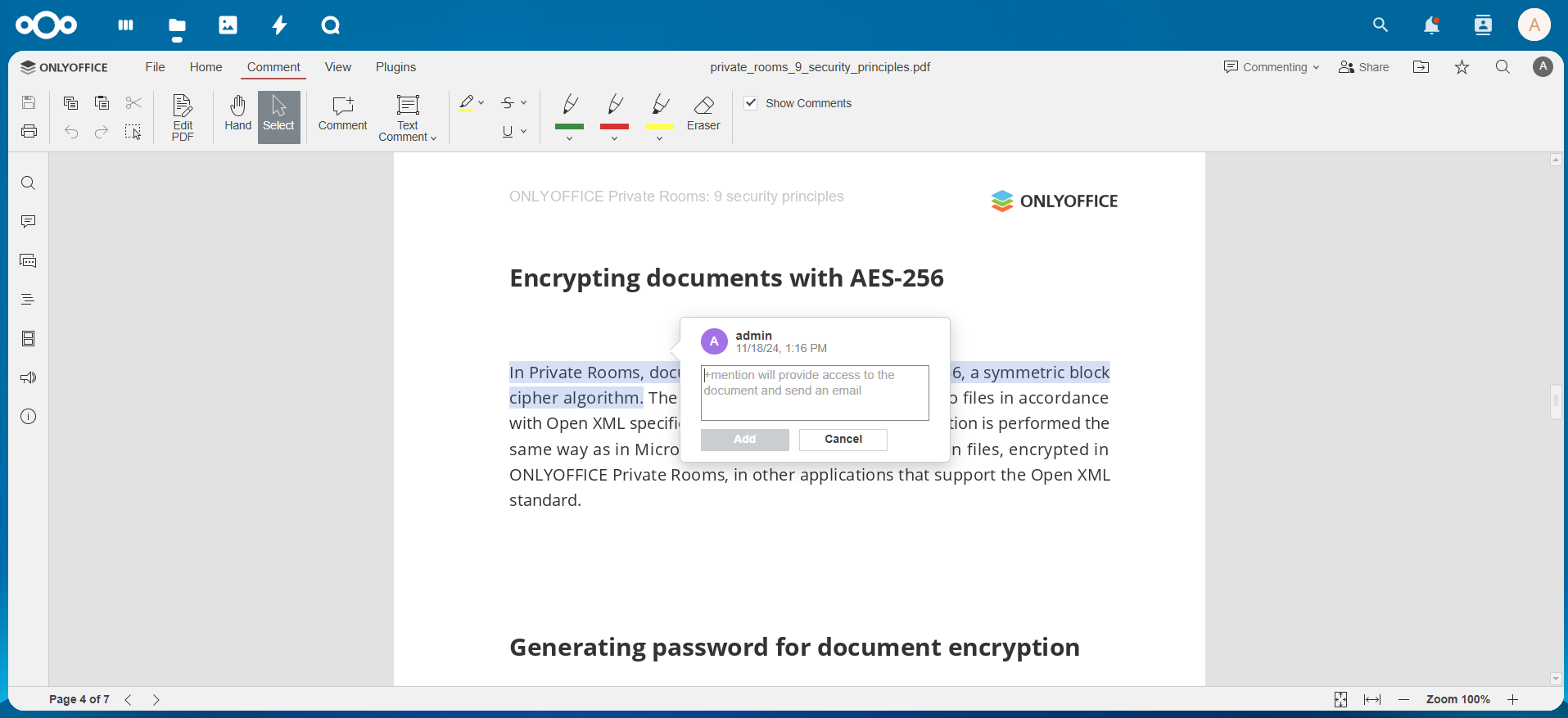Open user avatar menu in Nextcloud header
1568x718 pixels.
(x=1534, y=25)
